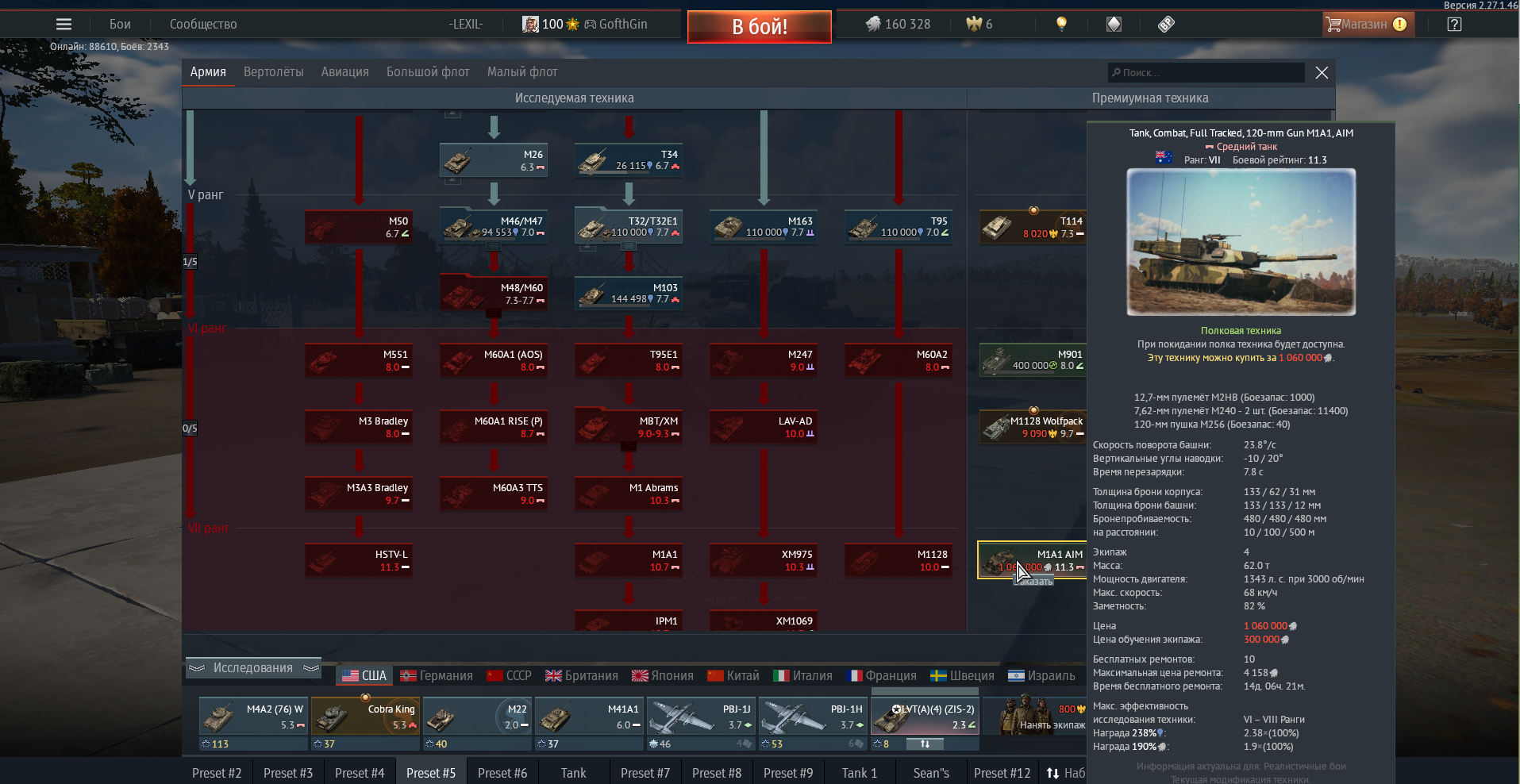1520x784 pixels.
Task: Select the M26 tank card
Action: (x=494, y=160)
